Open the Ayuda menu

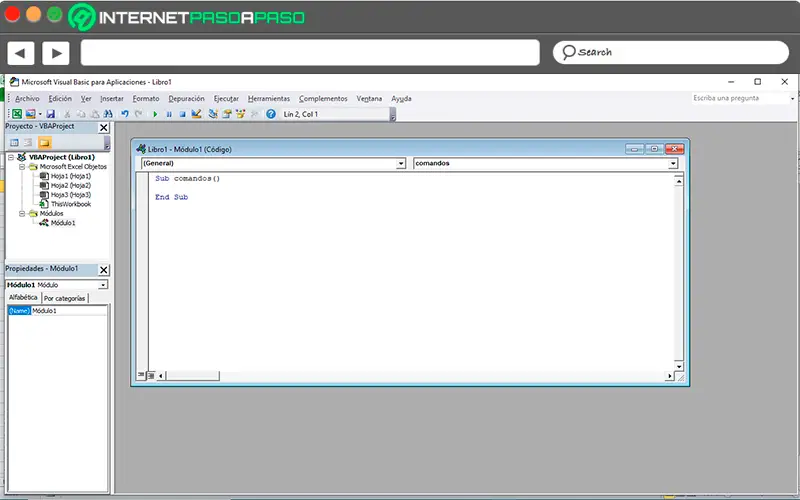pos(401,98)
